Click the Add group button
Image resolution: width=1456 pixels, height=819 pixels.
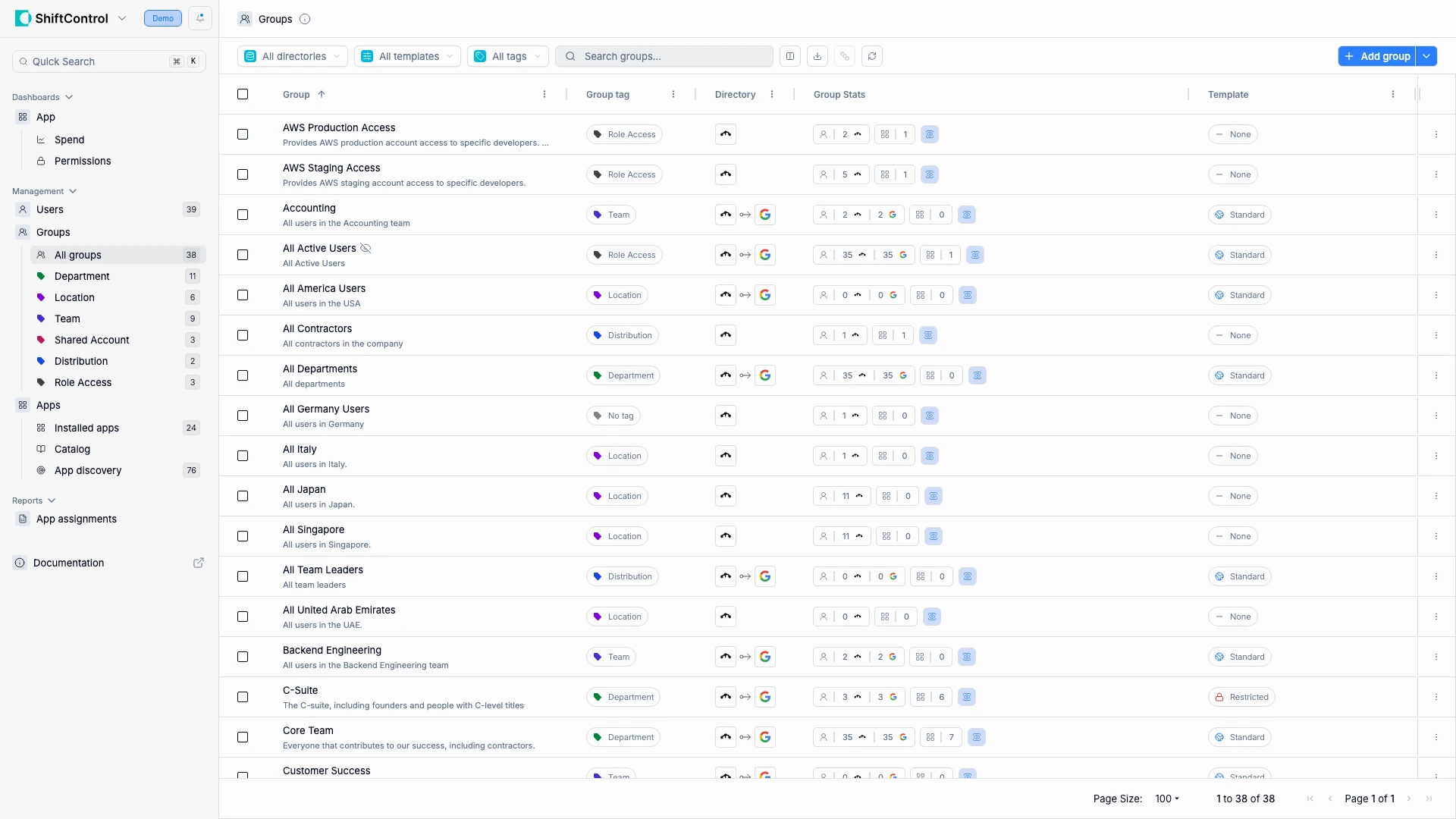1377,56
